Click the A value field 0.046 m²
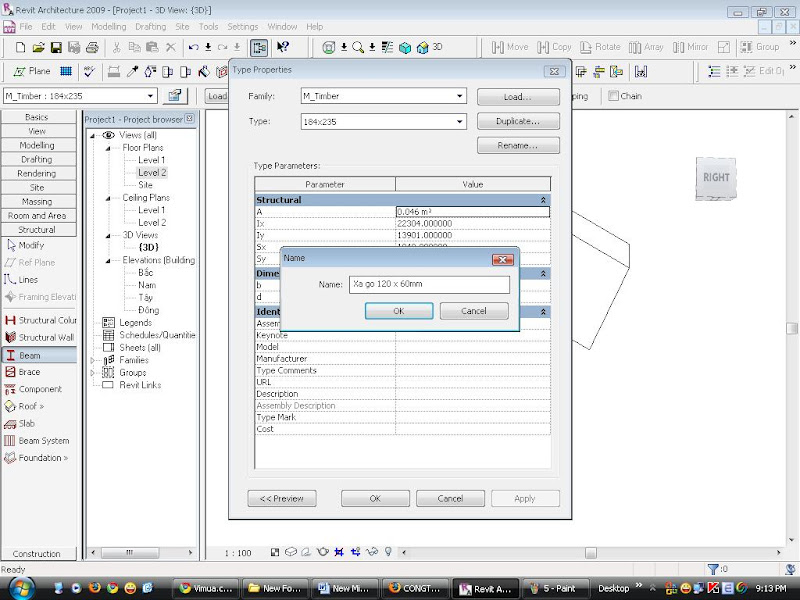Image resolution: width=800 pixels, height=600 pixels. (x=473, y=212)
